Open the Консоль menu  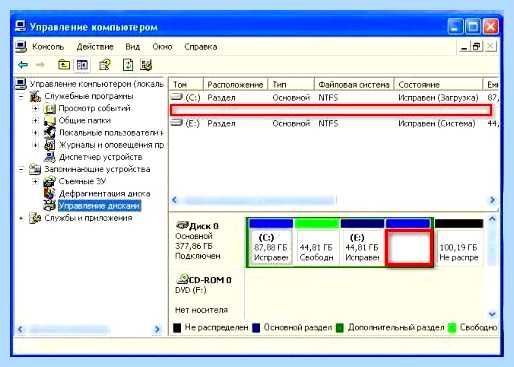(48, 47)
